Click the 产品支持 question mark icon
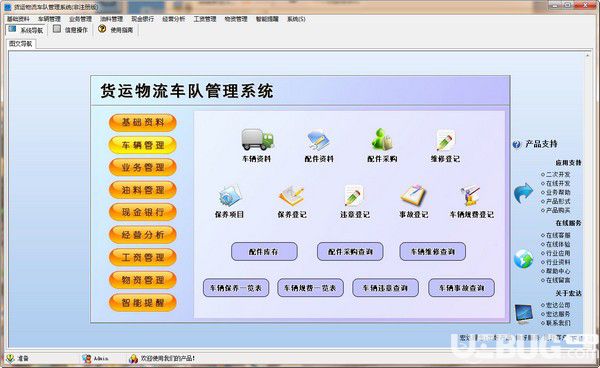This screenshot has width=600, height=368. coord(517,144)
